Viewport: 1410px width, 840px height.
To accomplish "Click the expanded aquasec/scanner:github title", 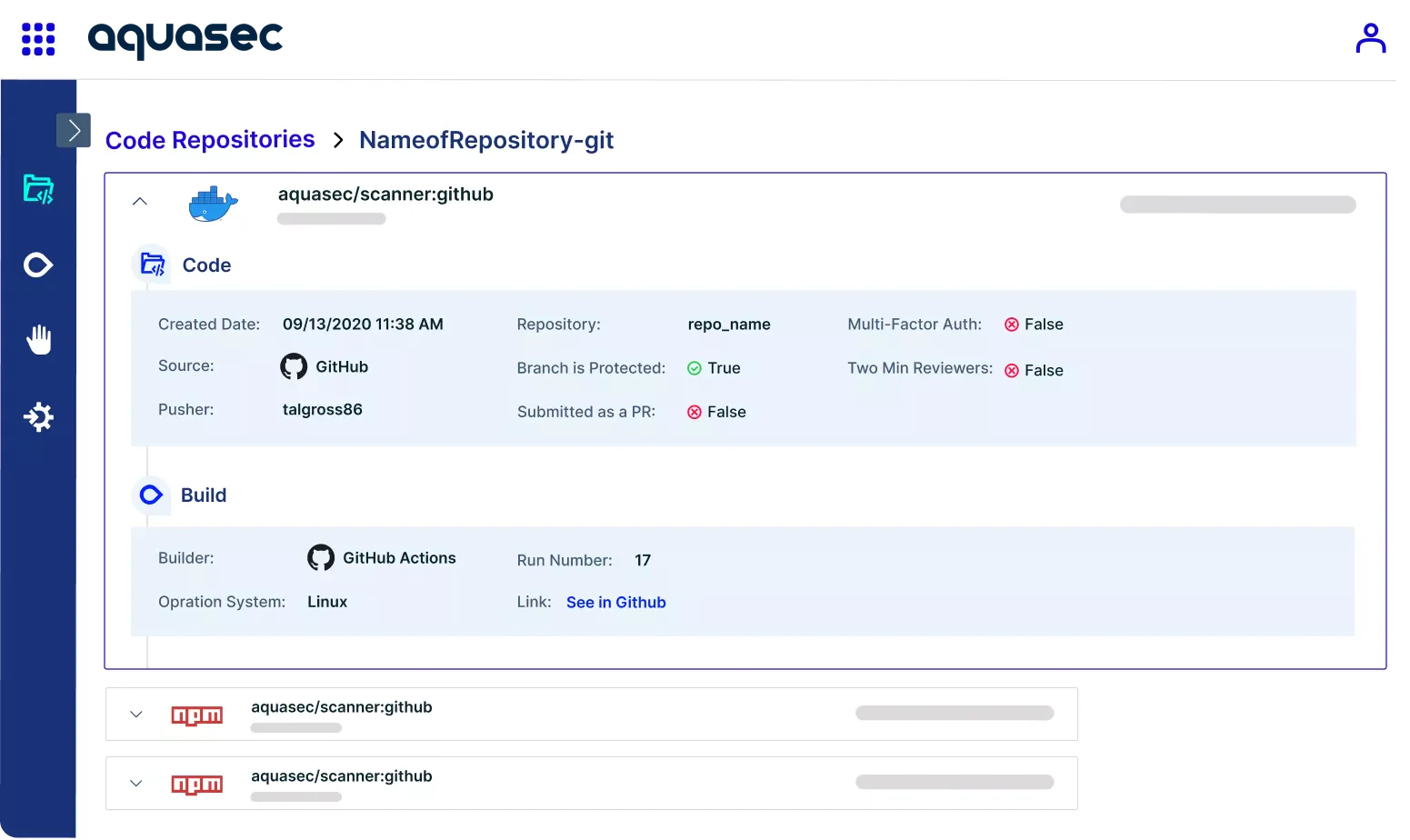I will point(385,195).
